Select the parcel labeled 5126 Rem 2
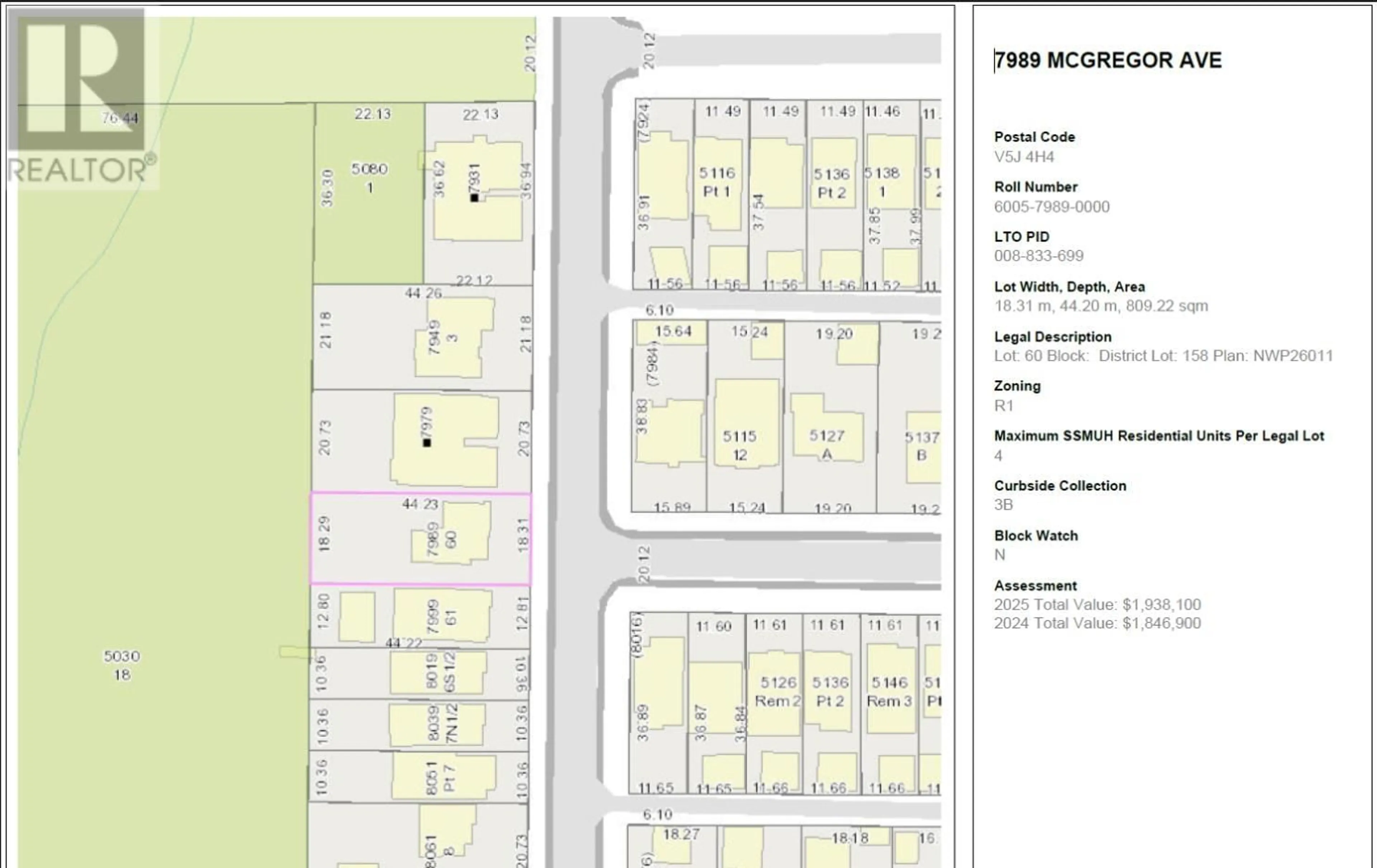 [x=774, y=704]
